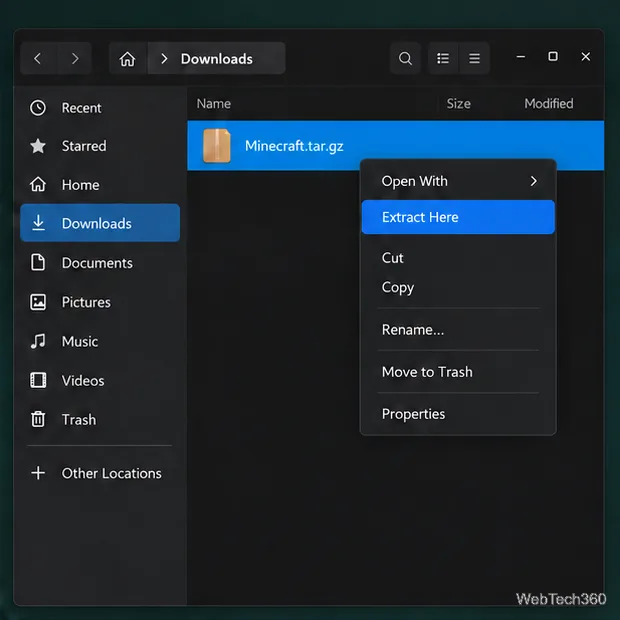The image size is (620, 620).
Task: Click the Downloads path bar label
Action: click(x=217, y=59)
